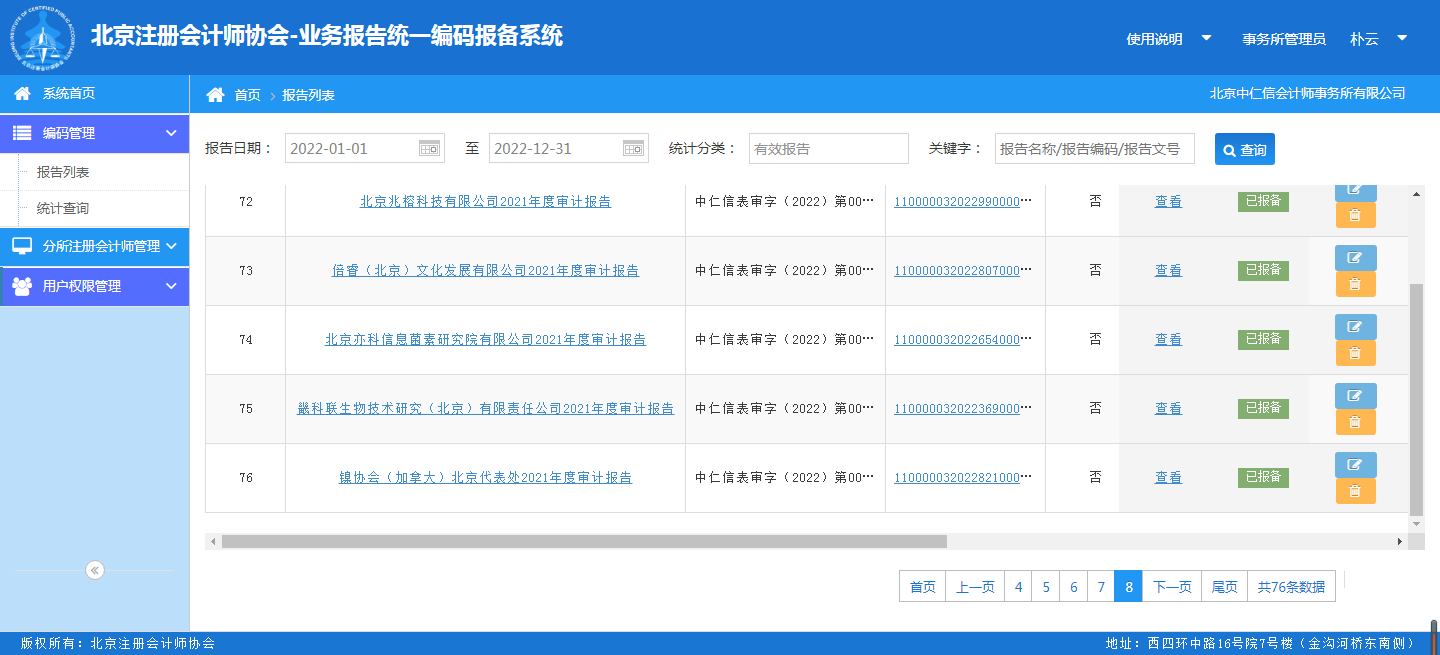The height and width of the screenshot is (655, 1440).
Task: Go to page 7 in pagination
Action: click(1101, 587)
